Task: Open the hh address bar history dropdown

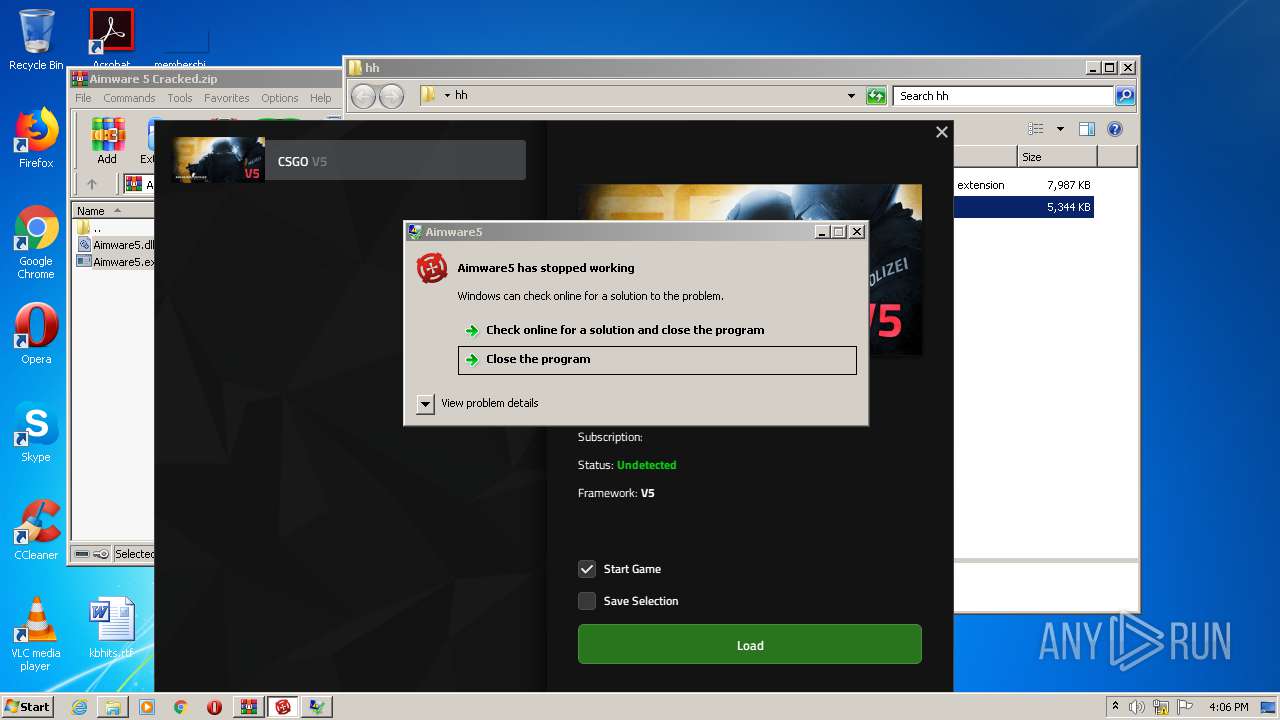Action: click(851, 96)
